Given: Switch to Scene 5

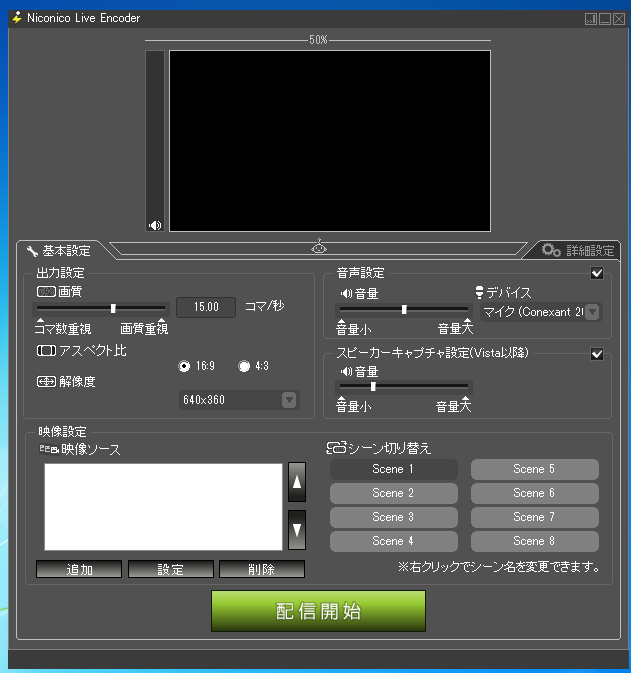Looking at the screenshot, I should coord(534,469).
